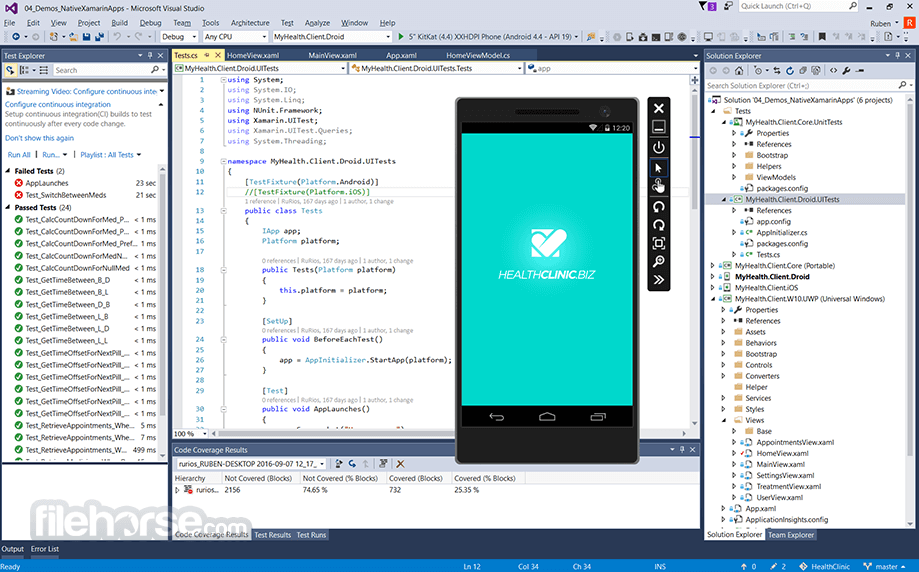The image size is (919, 572).
Task: Click the emulator fit-to-screen icon
Action: 659,243
